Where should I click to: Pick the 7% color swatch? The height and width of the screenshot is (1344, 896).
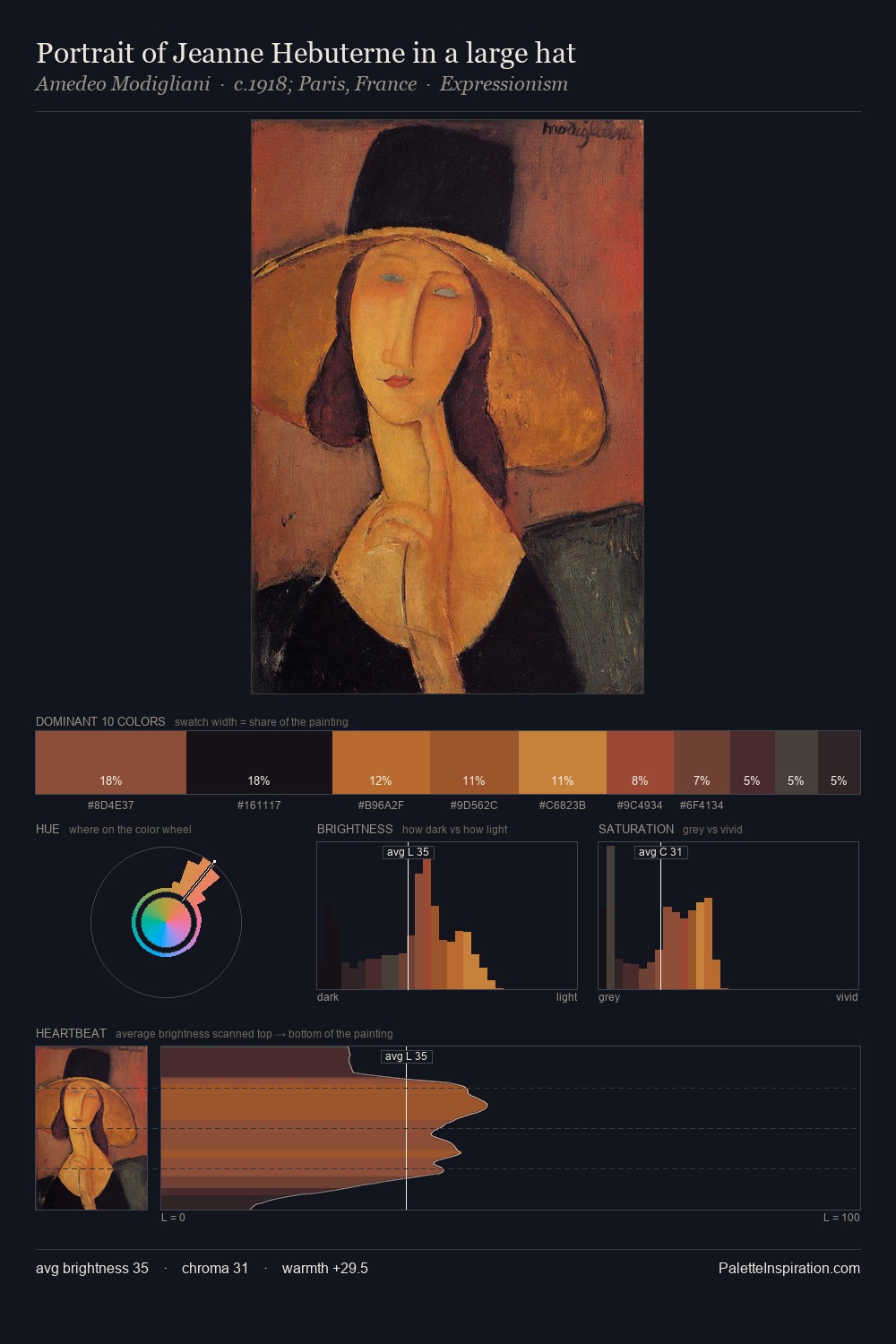[x=702, y=762]
